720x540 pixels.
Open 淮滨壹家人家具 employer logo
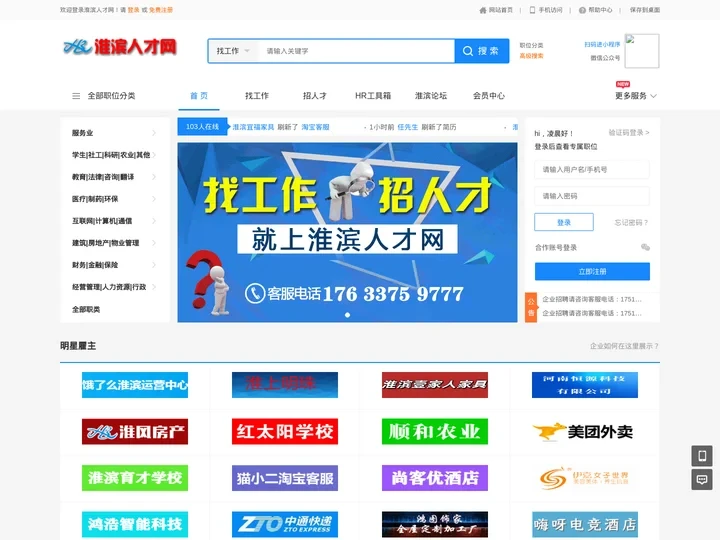point(435,385)
